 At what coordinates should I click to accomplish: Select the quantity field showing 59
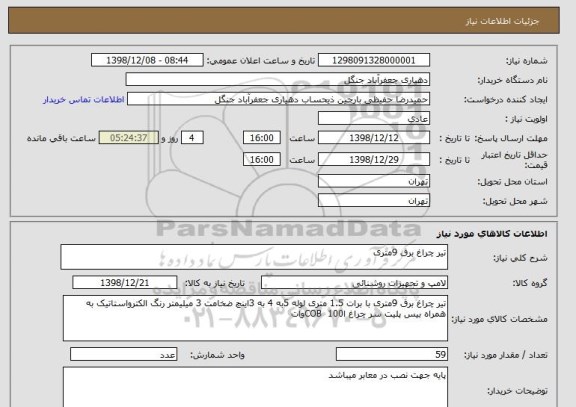(392, 354)
